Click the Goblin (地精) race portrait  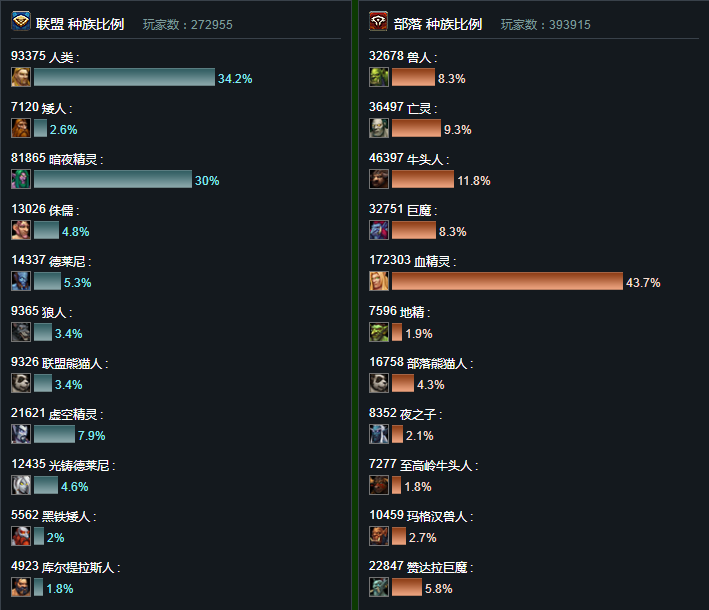(378, 332)
